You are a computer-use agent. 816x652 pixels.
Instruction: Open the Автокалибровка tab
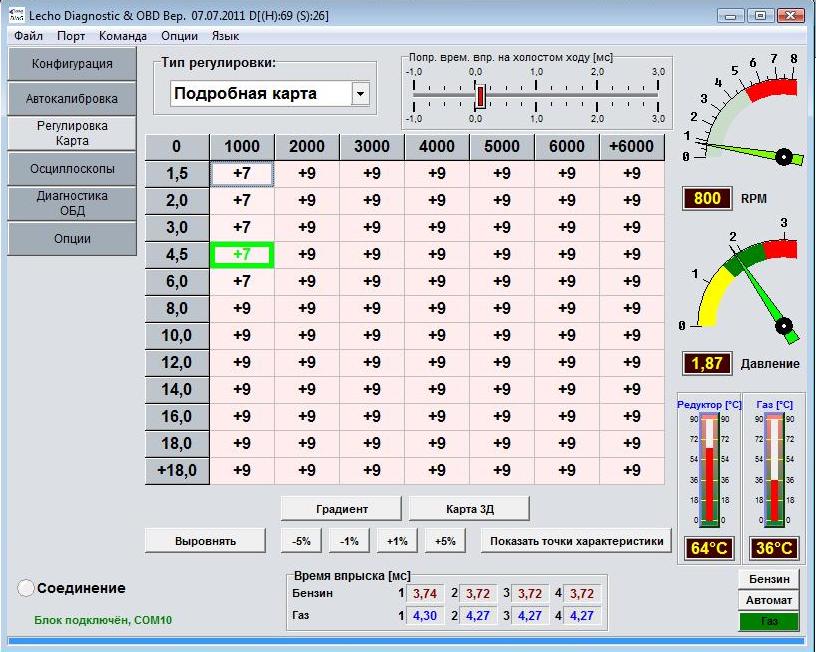tap(72, 99)
